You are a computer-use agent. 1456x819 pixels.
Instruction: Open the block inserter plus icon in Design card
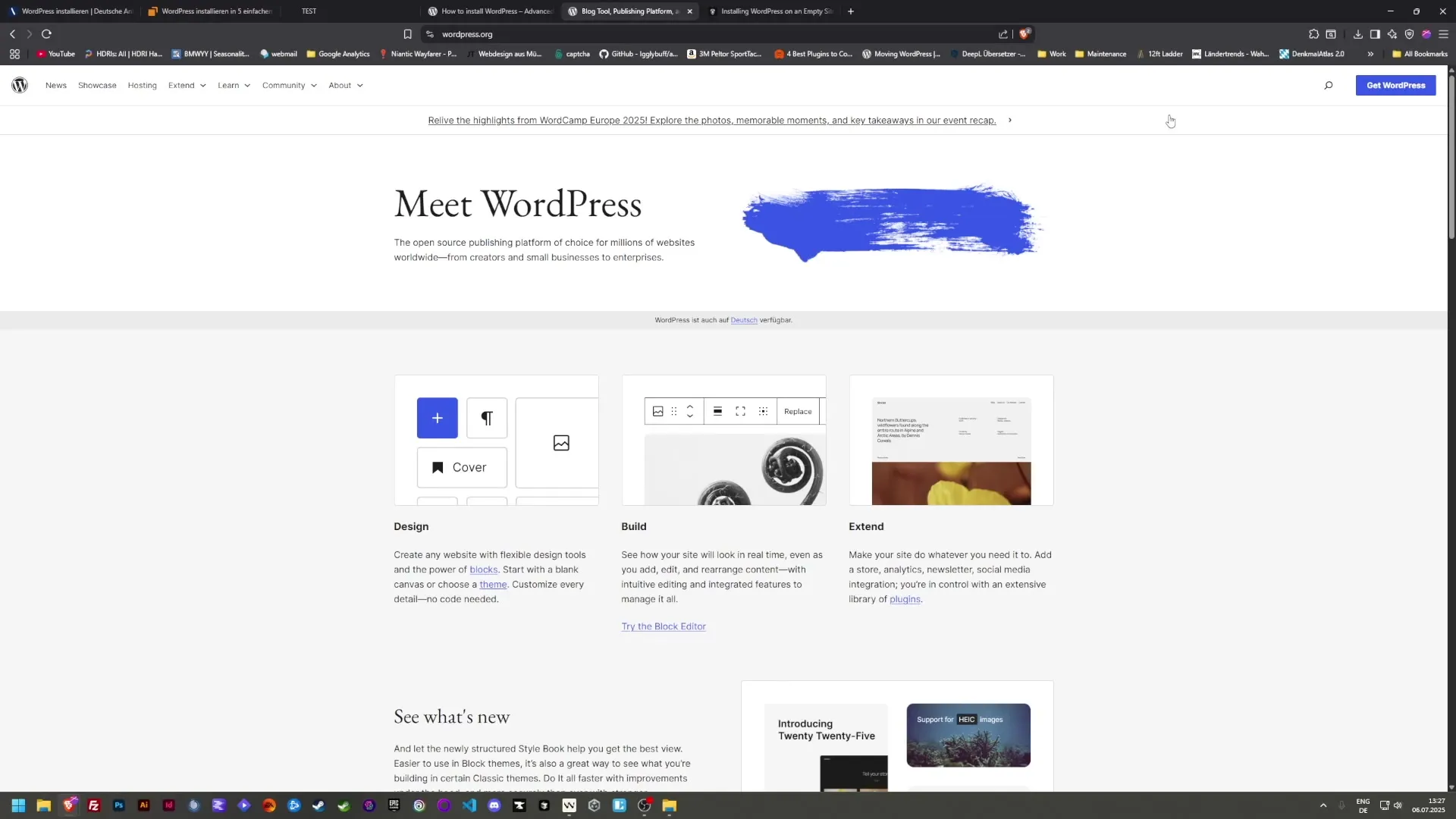coord(437,418)
